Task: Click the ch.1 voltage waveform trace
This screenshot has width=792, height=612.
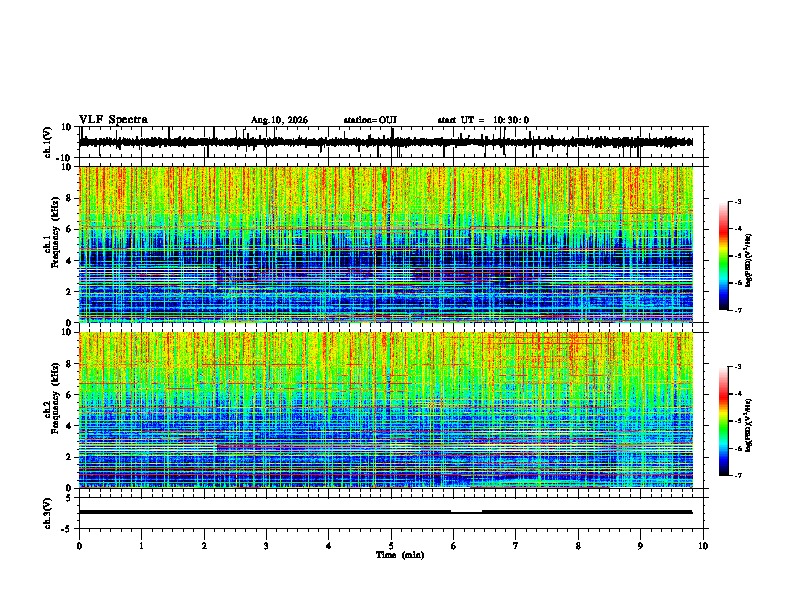Action: [386, 142]
